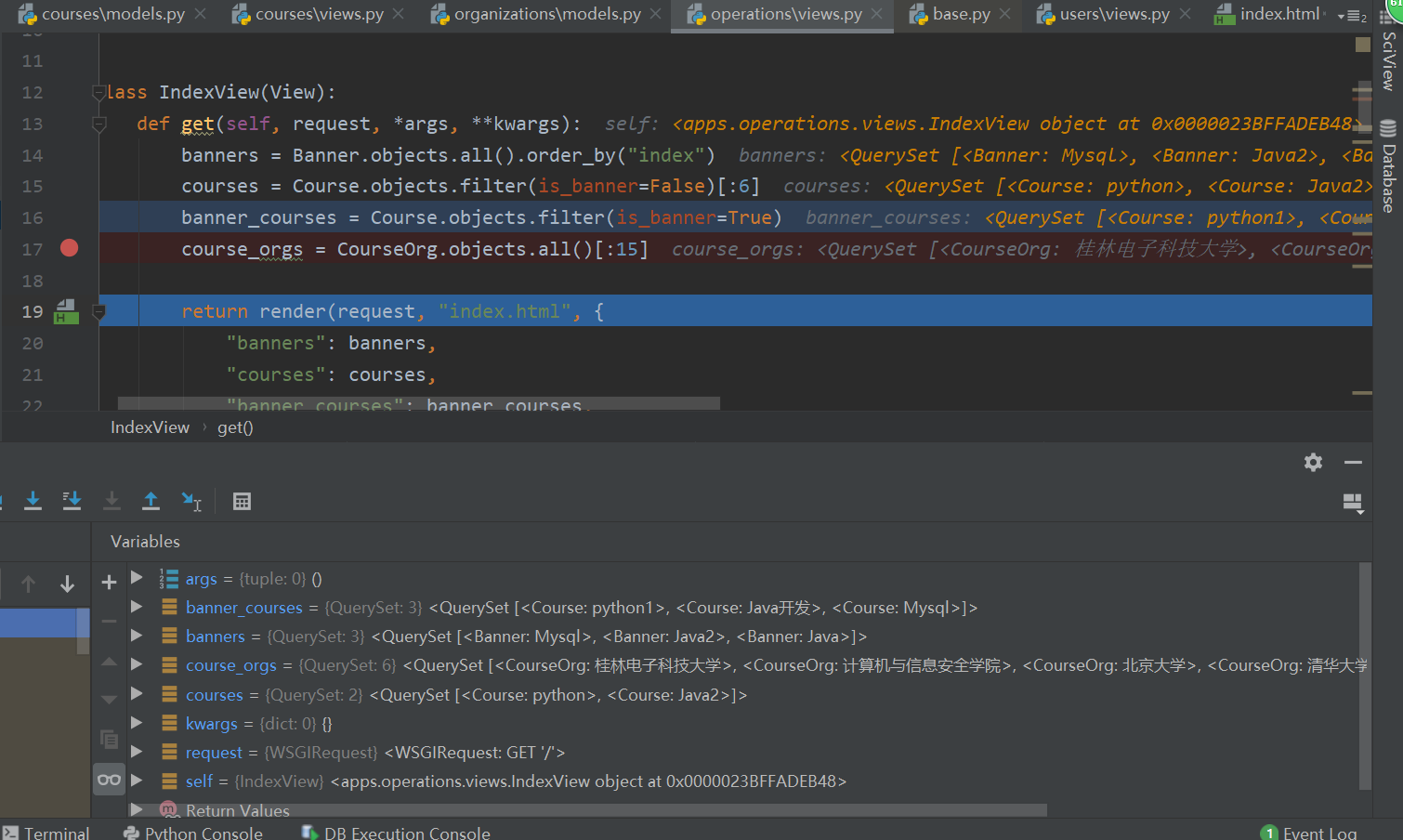Open debugger settings gear icon
1403x840 pixels.
tap(1313, 462)
